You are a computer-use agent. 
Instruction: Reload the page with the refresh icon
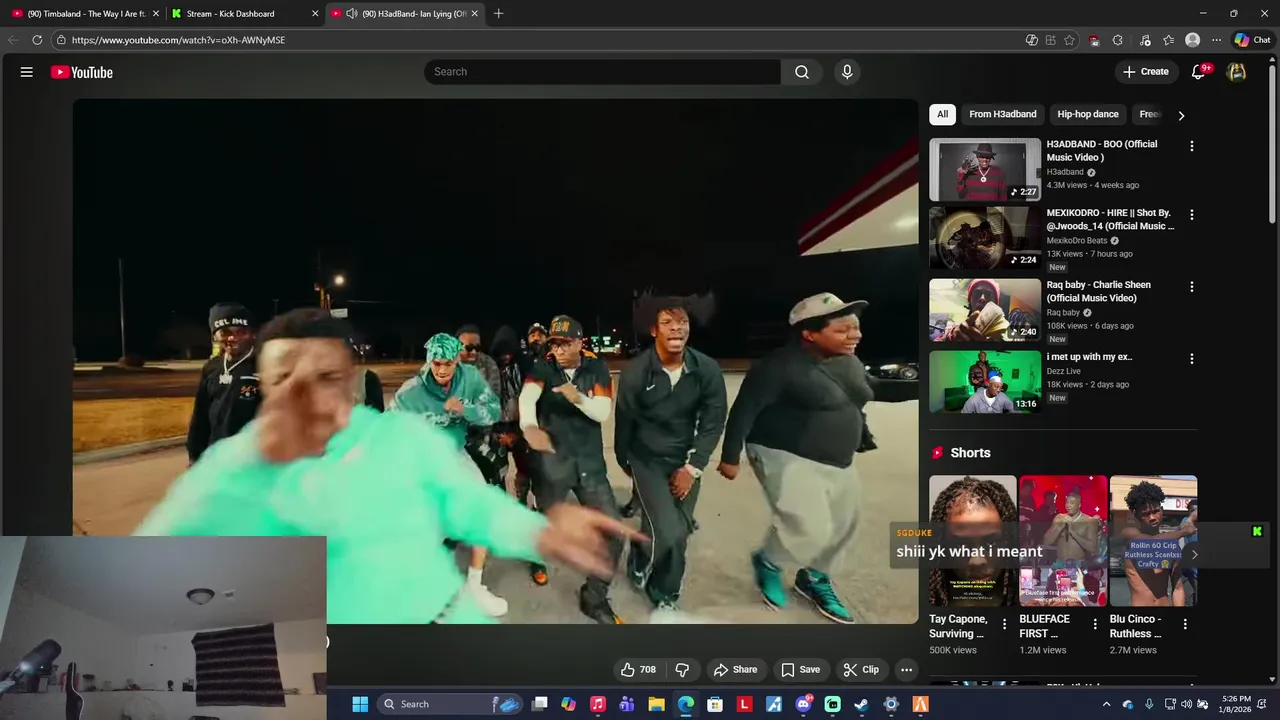tap(37, 40)
